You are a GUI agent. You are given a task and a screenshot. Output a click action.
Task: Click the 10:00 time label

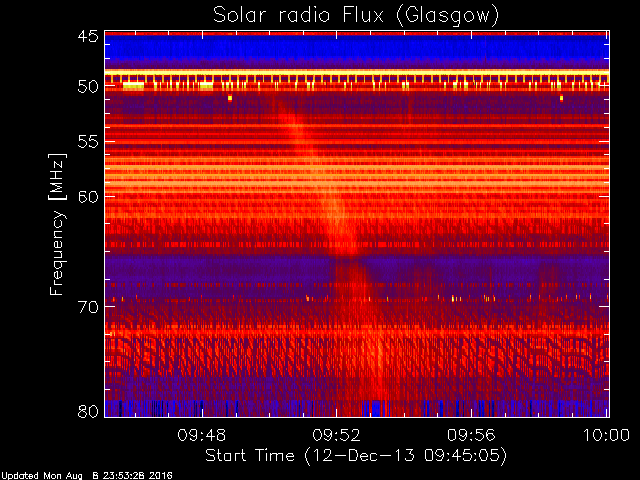click(x=606, y=435)
